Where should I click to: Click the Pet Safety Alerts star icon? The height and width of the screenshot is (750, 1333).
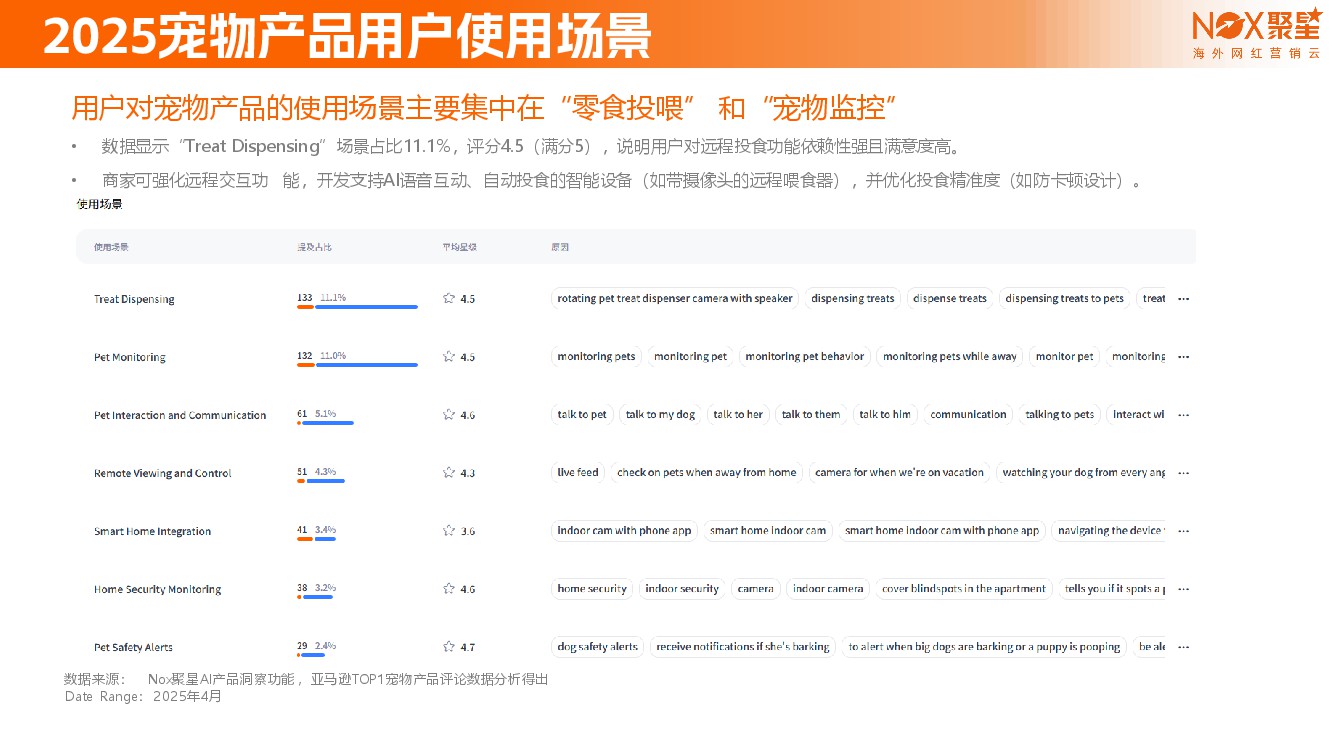click(449, 646)
